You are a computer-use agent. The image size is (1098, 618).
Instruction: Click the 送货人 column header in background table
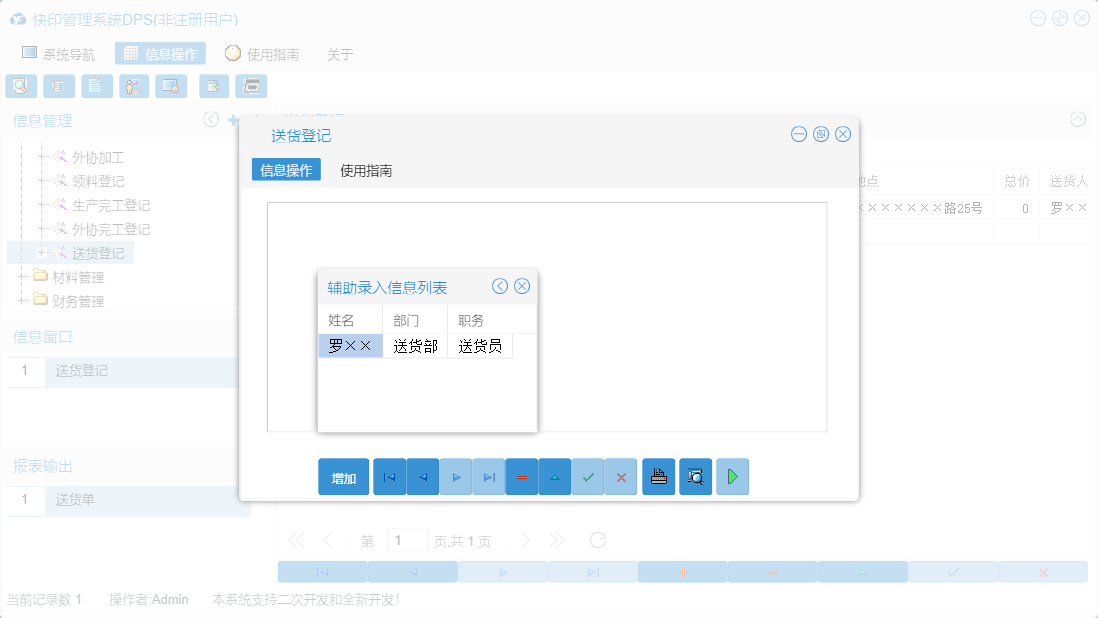click(x=1069, y=181)
